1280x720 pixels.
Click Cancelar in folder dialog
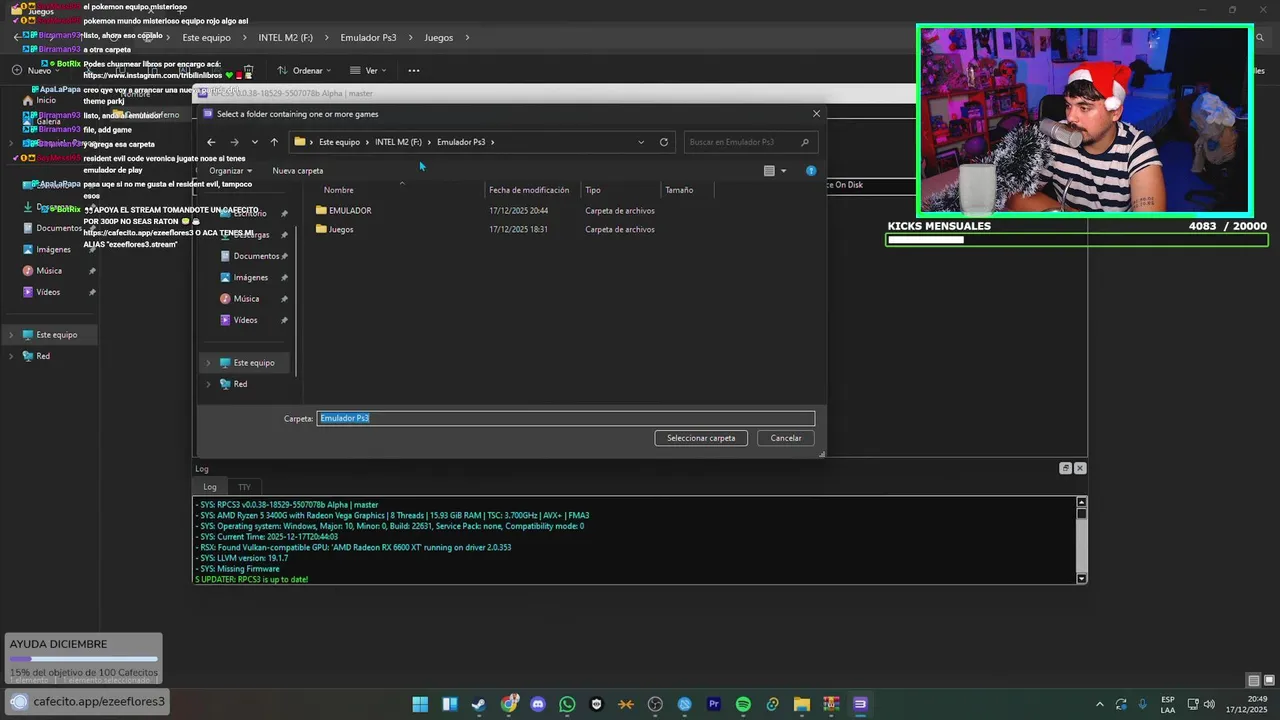(x=786, y=438)
